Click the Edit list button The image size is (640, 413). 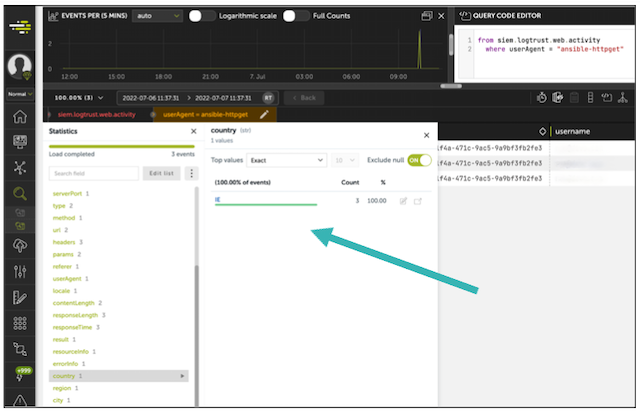pyautogui.click(x=160, y=173)
